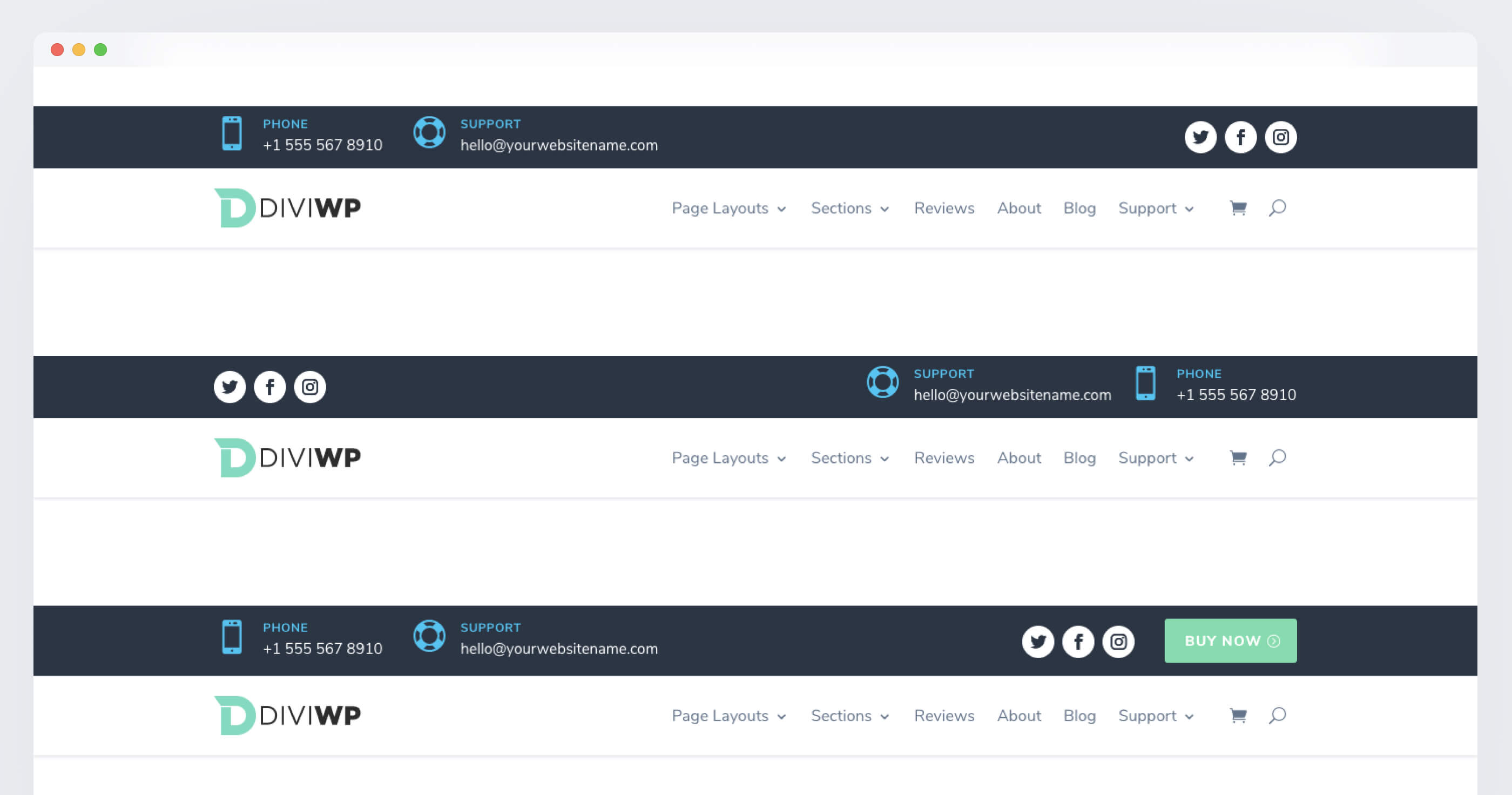Open the cart icon in the first menu
Image resolution: width=1512 pixels, height=795 pixels.
1238,208
